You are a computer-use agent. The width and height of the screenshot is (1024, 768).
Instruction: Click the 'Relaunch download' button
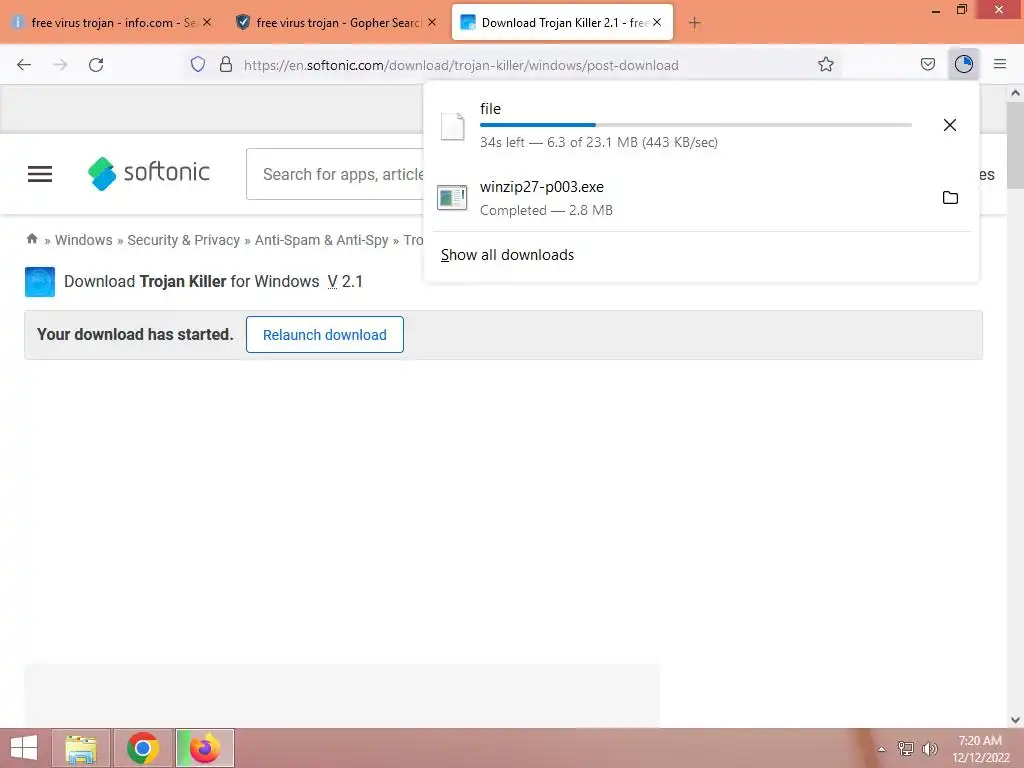325,334
